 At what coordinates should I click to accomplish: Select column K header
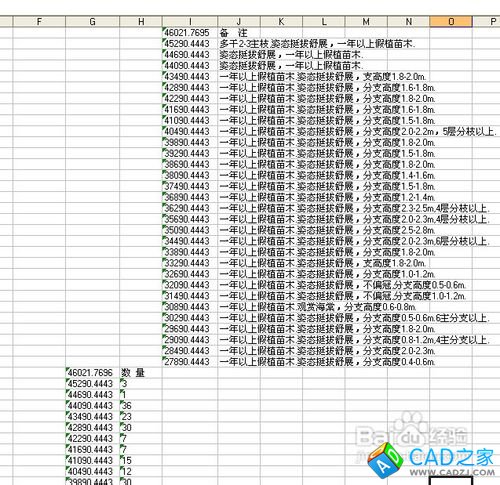(281, 22)
